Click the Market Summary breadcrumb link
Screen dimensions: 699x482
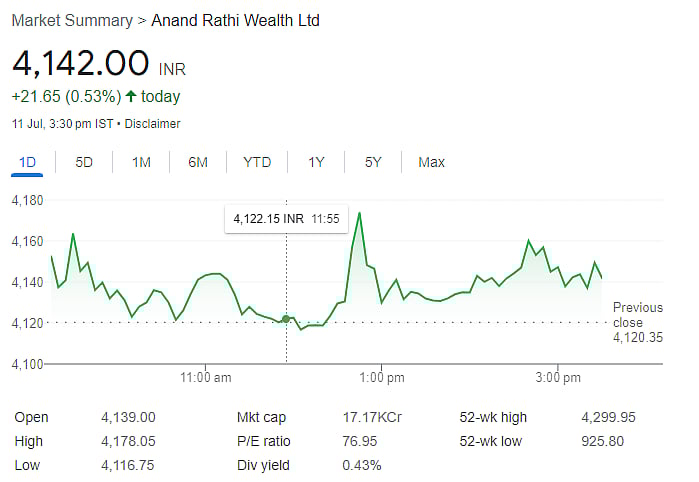[72, 21]
